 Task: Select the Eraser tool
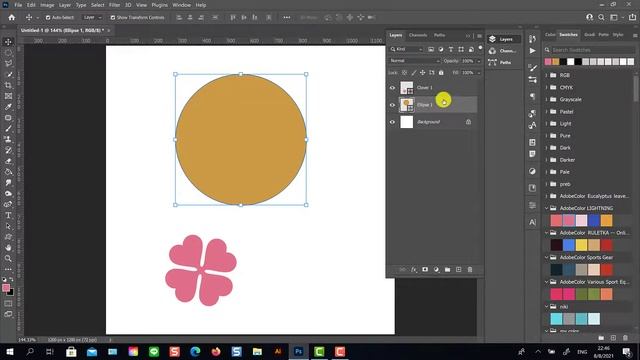(x=8, y=161)
